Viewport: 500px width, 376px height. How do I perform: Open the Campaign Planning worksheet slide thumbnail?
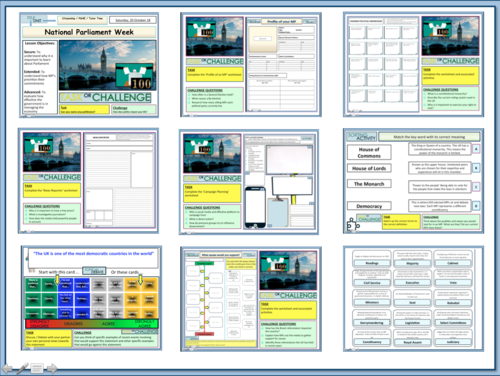coord(249,182)
